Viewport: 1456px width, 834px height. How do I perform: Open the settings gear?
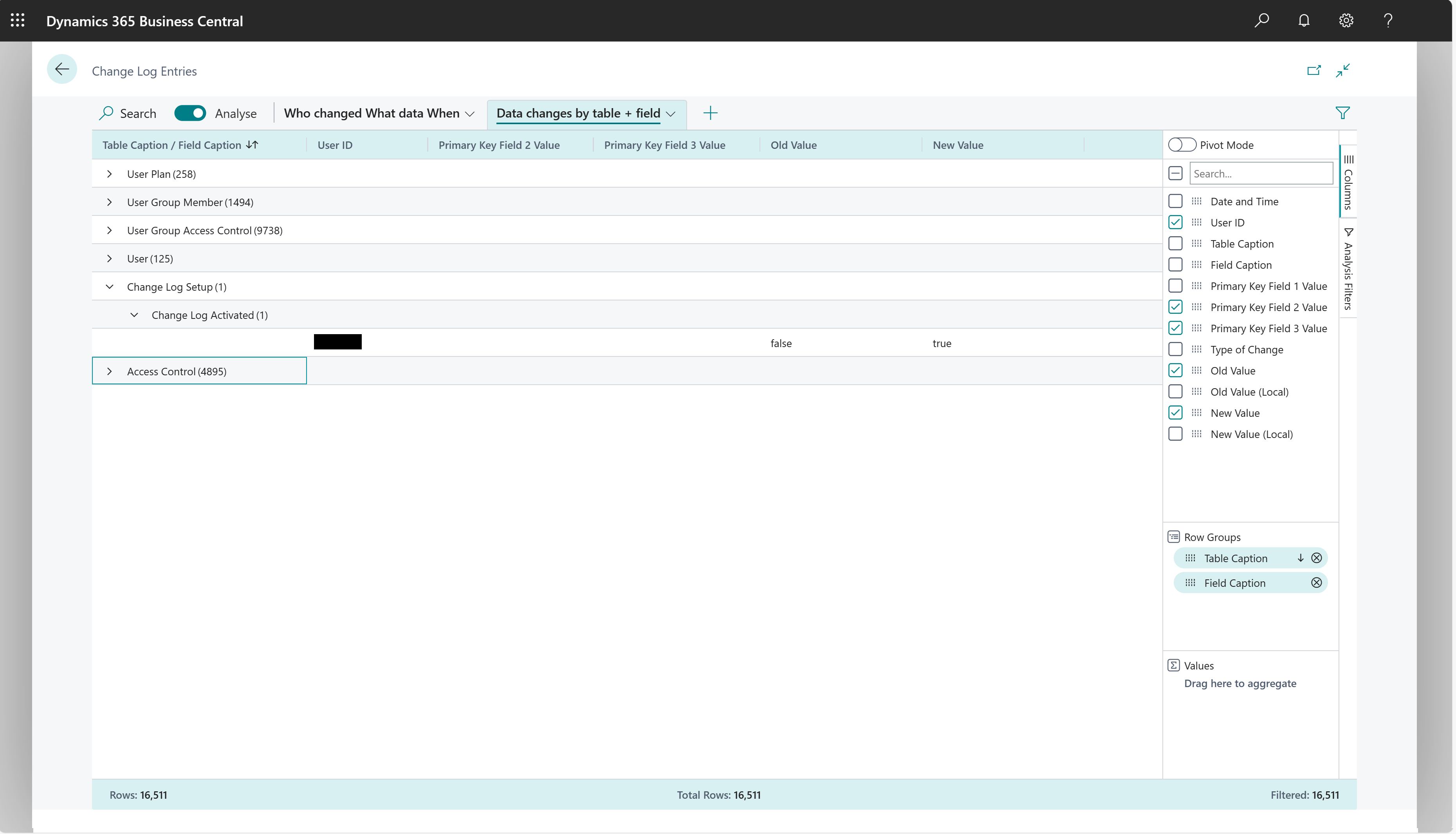point(1346,21)
